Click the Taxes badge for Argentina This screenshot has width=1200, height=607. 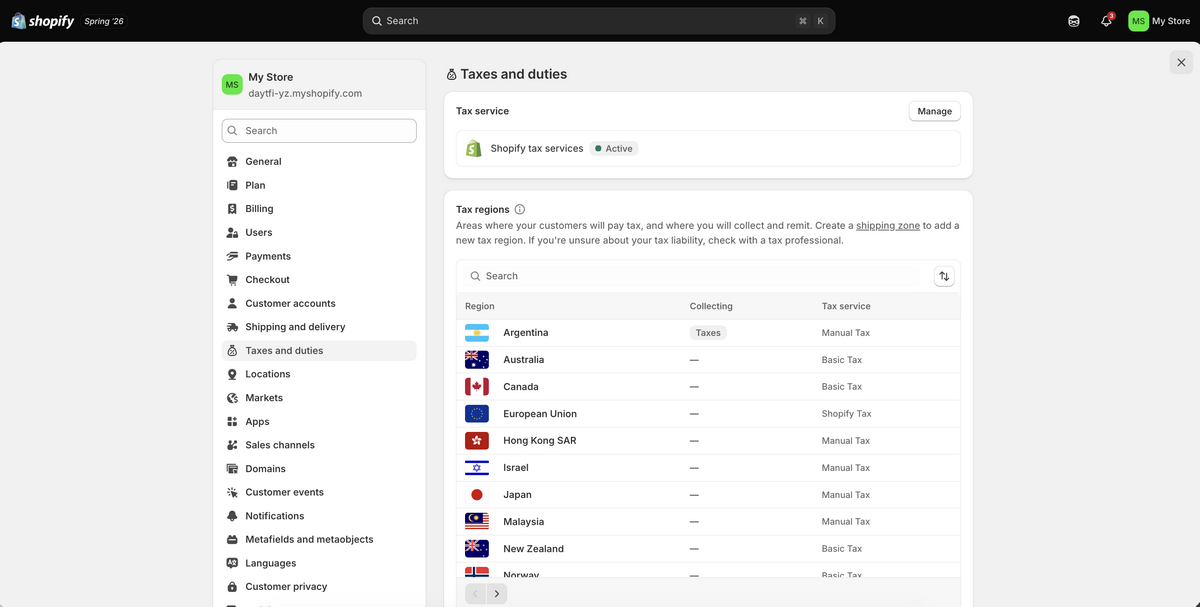pos(708,333)
